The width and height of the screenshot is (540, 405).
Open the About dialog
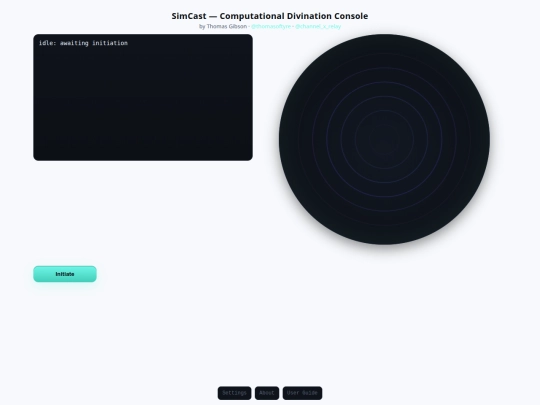[x=267, y=393]
